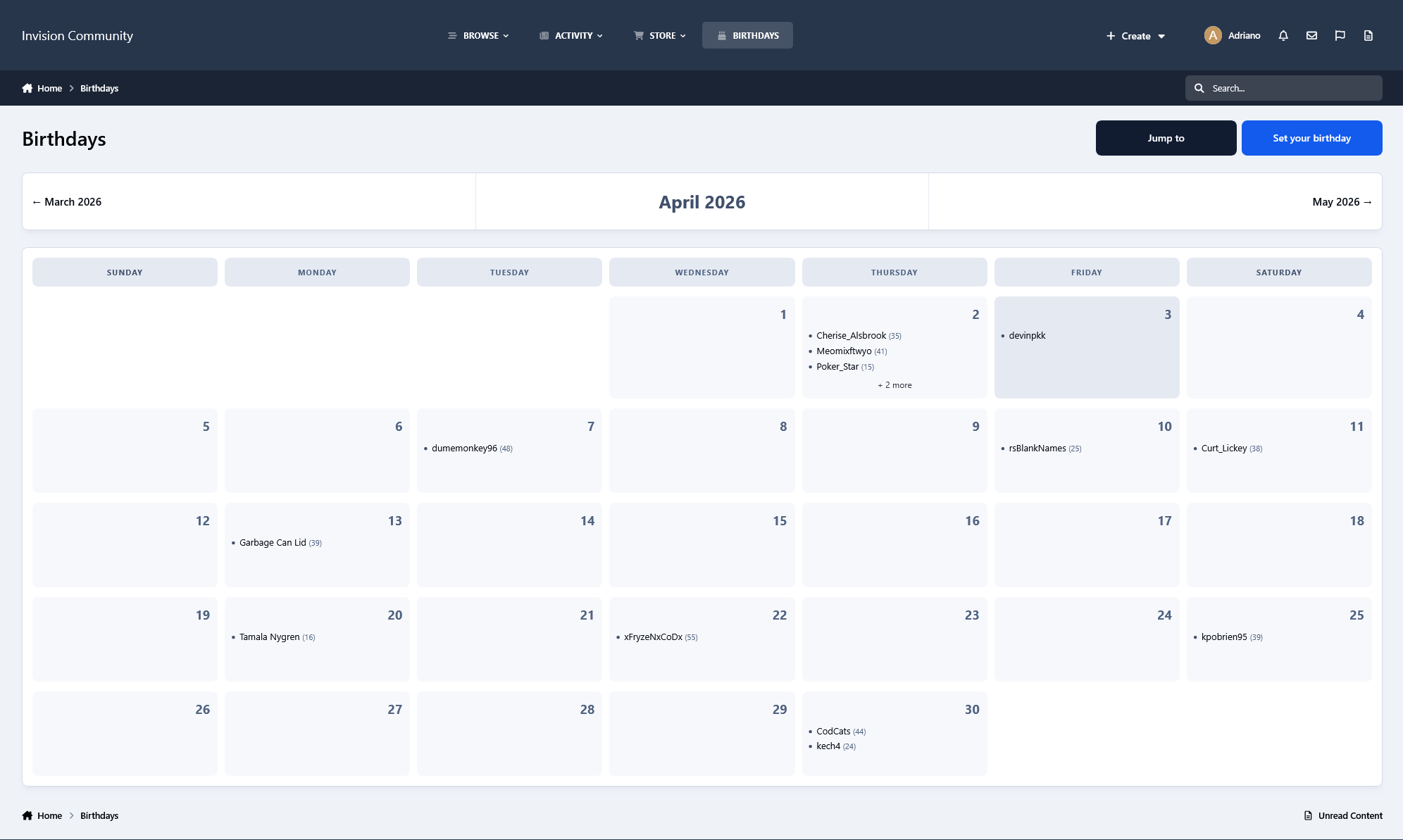The image size is (1403, 840).
Task: Open the Browse dropdown menu
Action: pos(480,35)
